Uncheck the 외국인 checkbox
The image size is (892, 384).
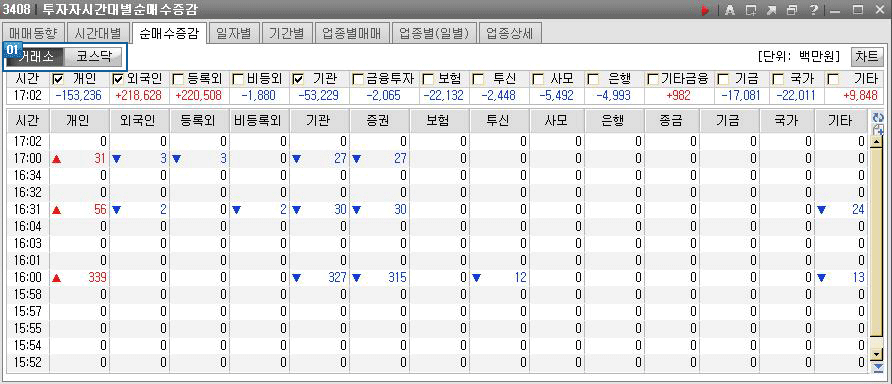(118, 79)
